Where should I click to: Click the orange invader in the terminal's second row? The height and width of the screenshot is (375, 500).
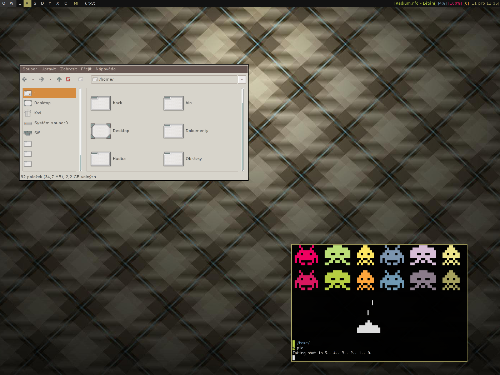coord(365,280)
